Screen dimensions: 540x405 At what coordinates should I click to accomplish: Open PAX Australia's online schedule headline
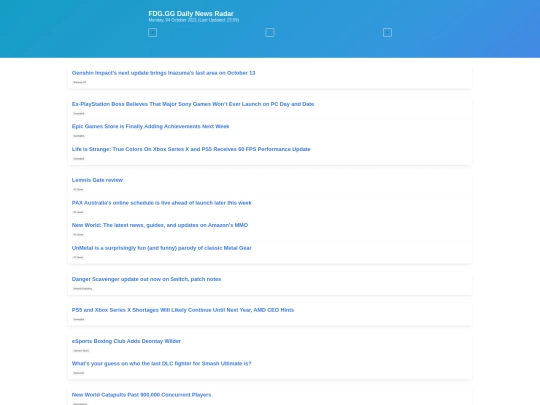[162, 203]
